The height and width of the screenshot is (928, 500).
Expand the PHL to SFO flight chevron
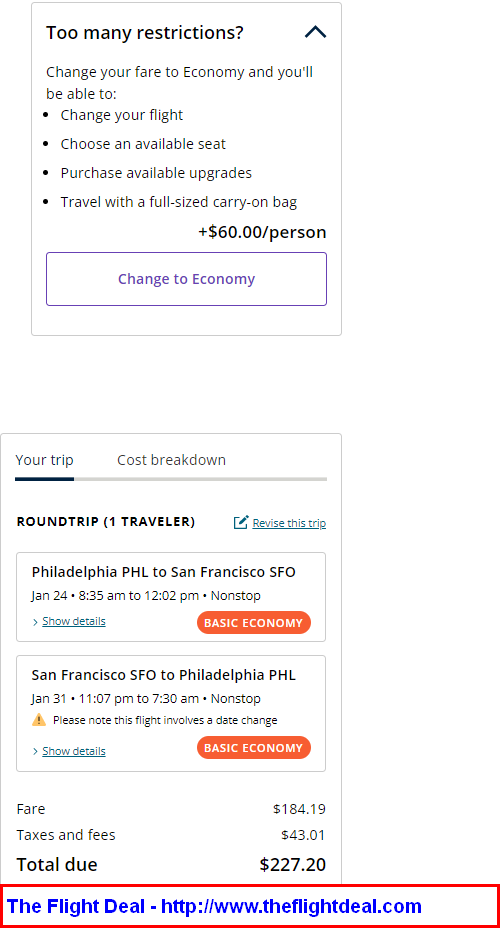click(36, 621)
